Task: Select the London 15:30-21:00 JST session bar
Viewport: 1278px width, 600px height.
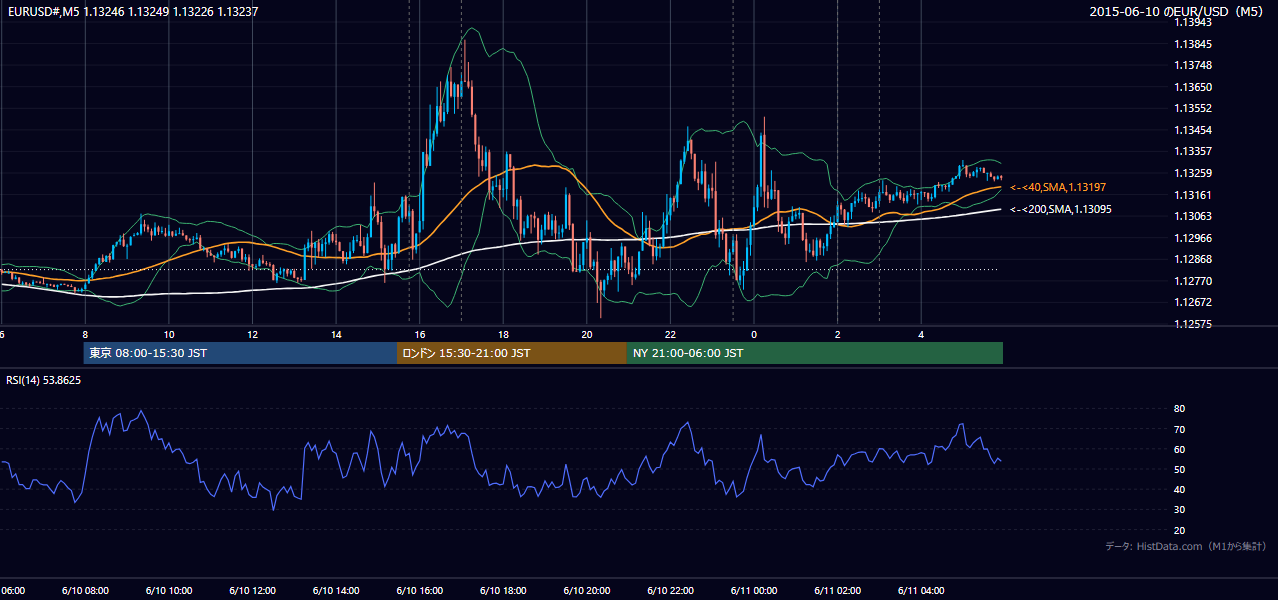Action: pyautogui.click(x=511, y=353)
